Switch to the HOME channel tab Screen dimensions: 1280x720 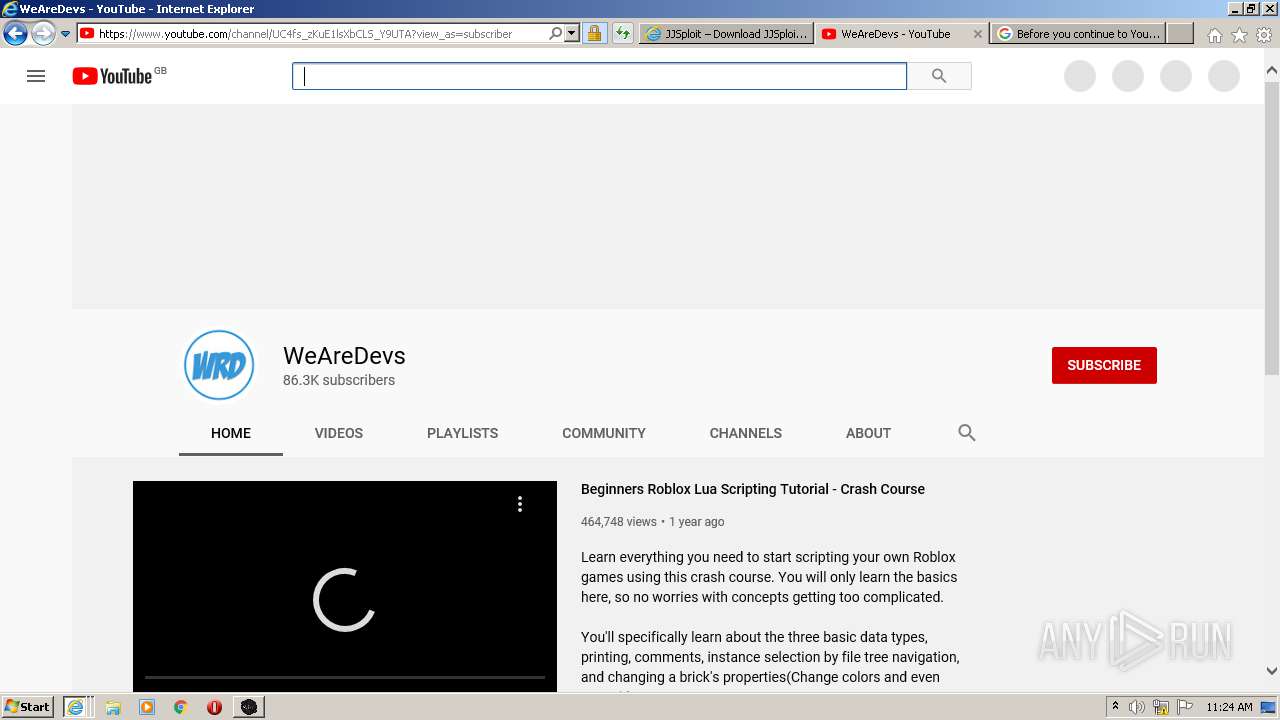coord(231,433)
